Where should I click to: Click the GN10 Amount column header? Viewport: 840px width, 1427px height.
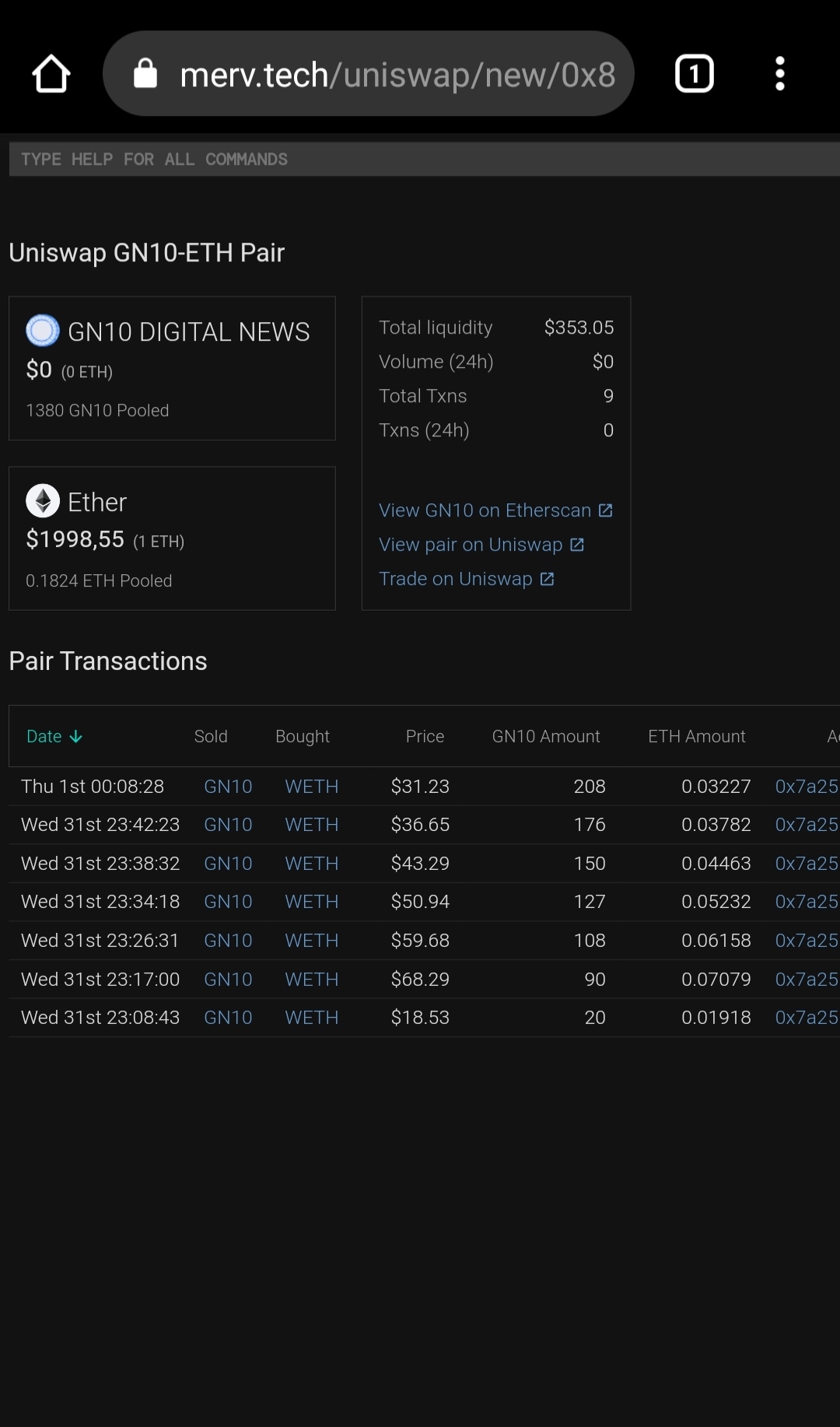point(545,736)
